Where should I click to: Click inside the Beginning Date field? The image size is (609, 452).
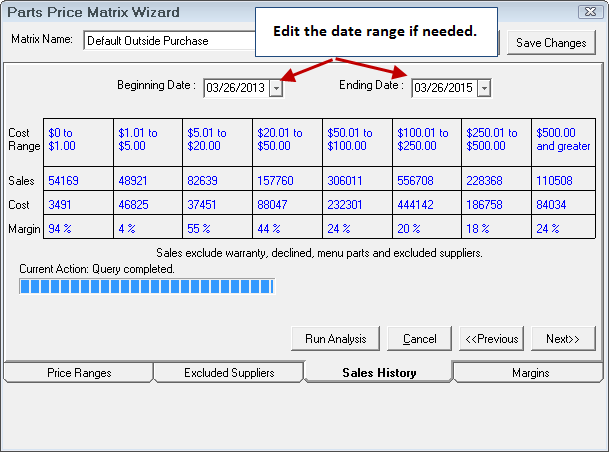235,88
